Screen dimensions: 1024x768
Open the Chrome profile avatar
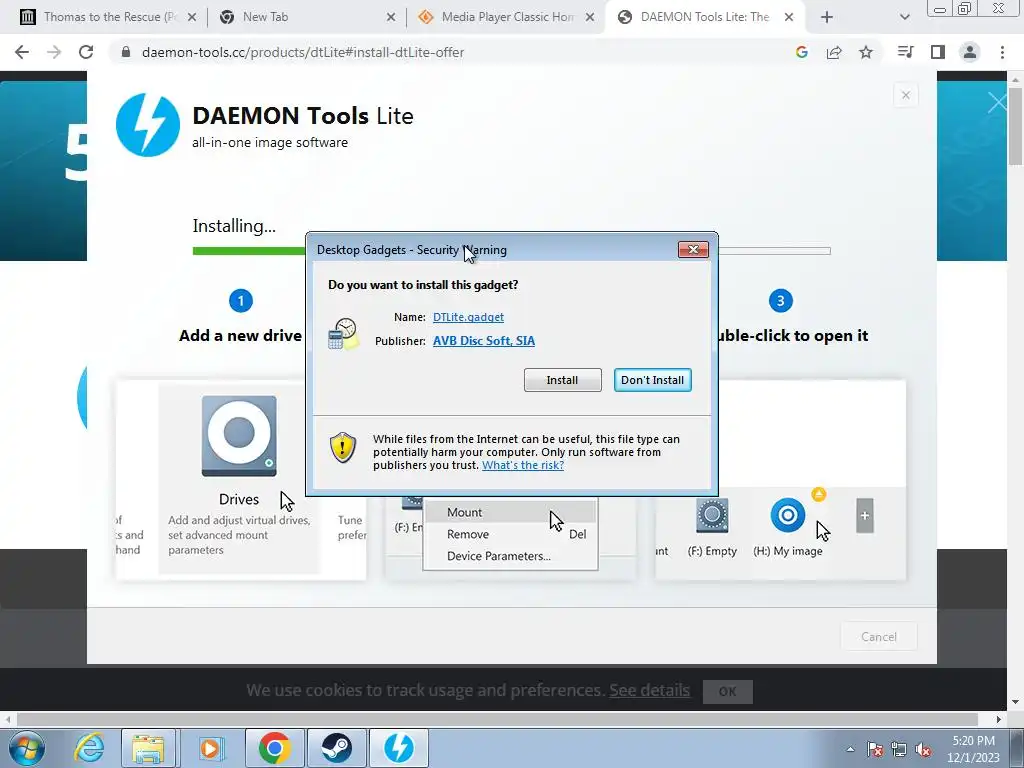[x=970, y=52]
